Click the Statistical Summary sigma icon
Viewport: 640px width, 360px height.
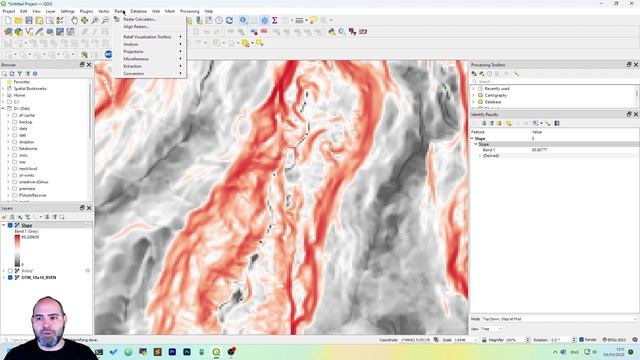pos(275,20)
